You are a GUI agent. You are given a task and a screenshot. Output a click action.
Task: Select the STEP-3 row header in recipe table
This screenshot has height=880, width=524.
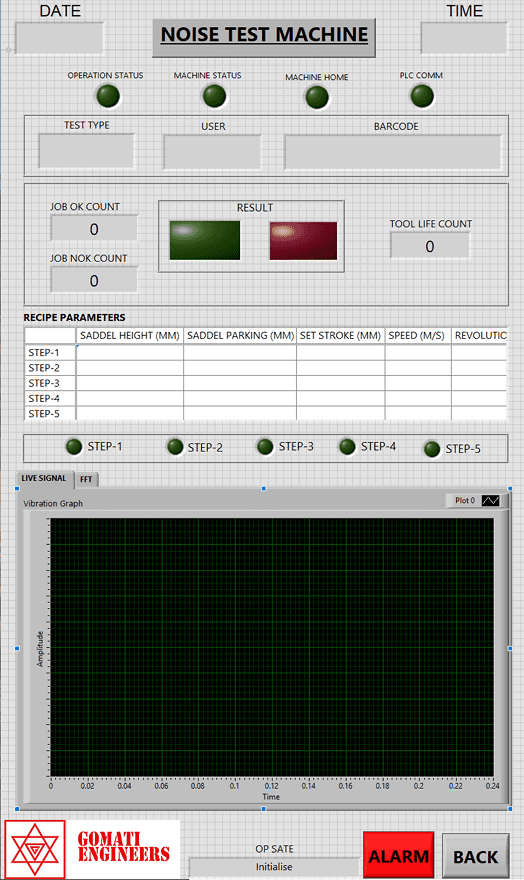(50, 383)
